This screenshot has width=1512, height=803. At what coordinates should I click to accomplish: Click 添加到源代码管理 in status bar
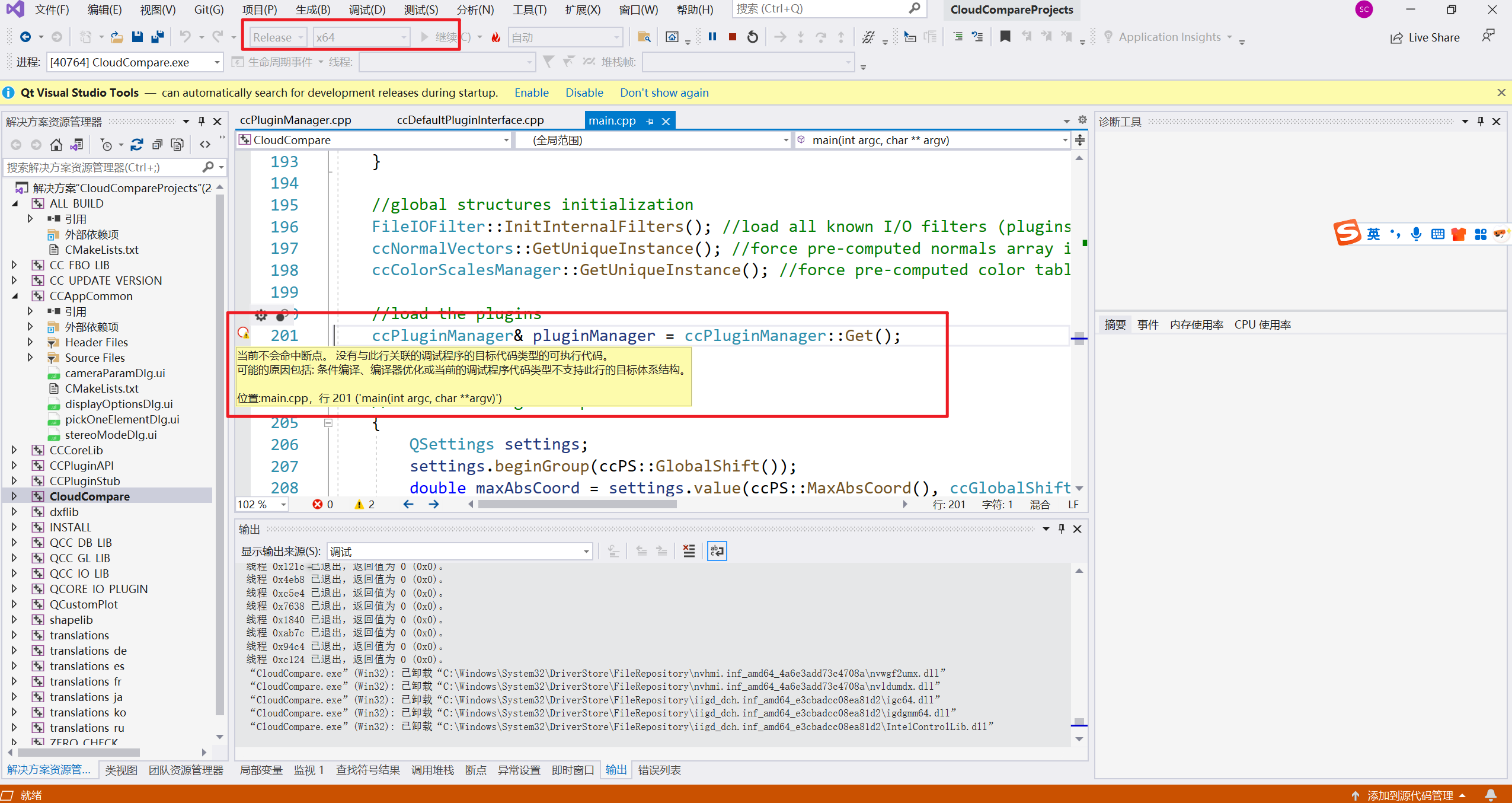tap(1409, 795)
